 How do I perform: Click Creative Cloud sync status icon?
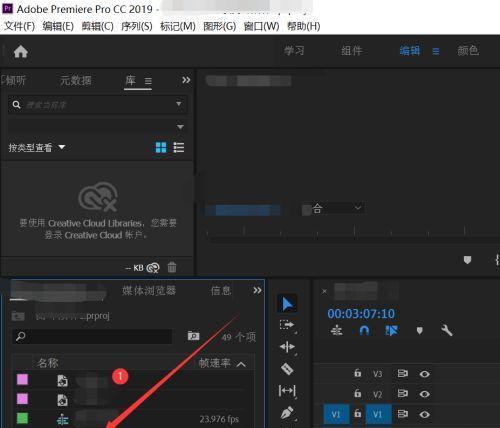click(153, 268)
